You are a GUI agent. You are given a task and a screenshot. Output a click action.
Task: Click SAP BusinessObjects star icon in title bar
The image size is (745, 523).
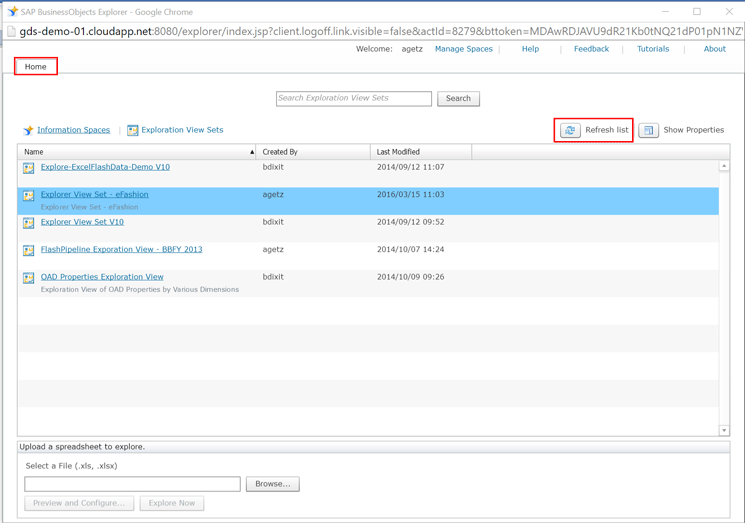click(12, 11)
